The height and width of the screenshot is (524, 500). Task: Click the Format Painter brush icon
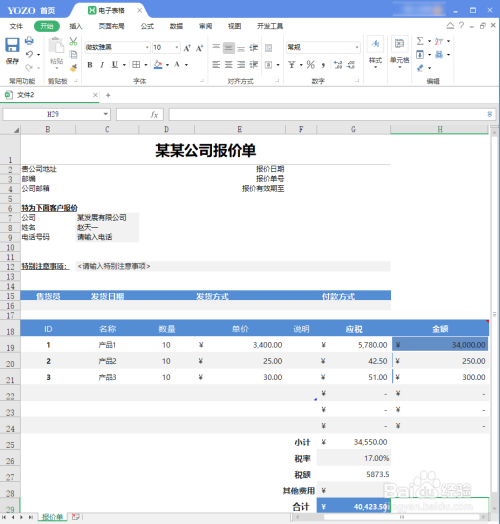(x=73, y=68)
